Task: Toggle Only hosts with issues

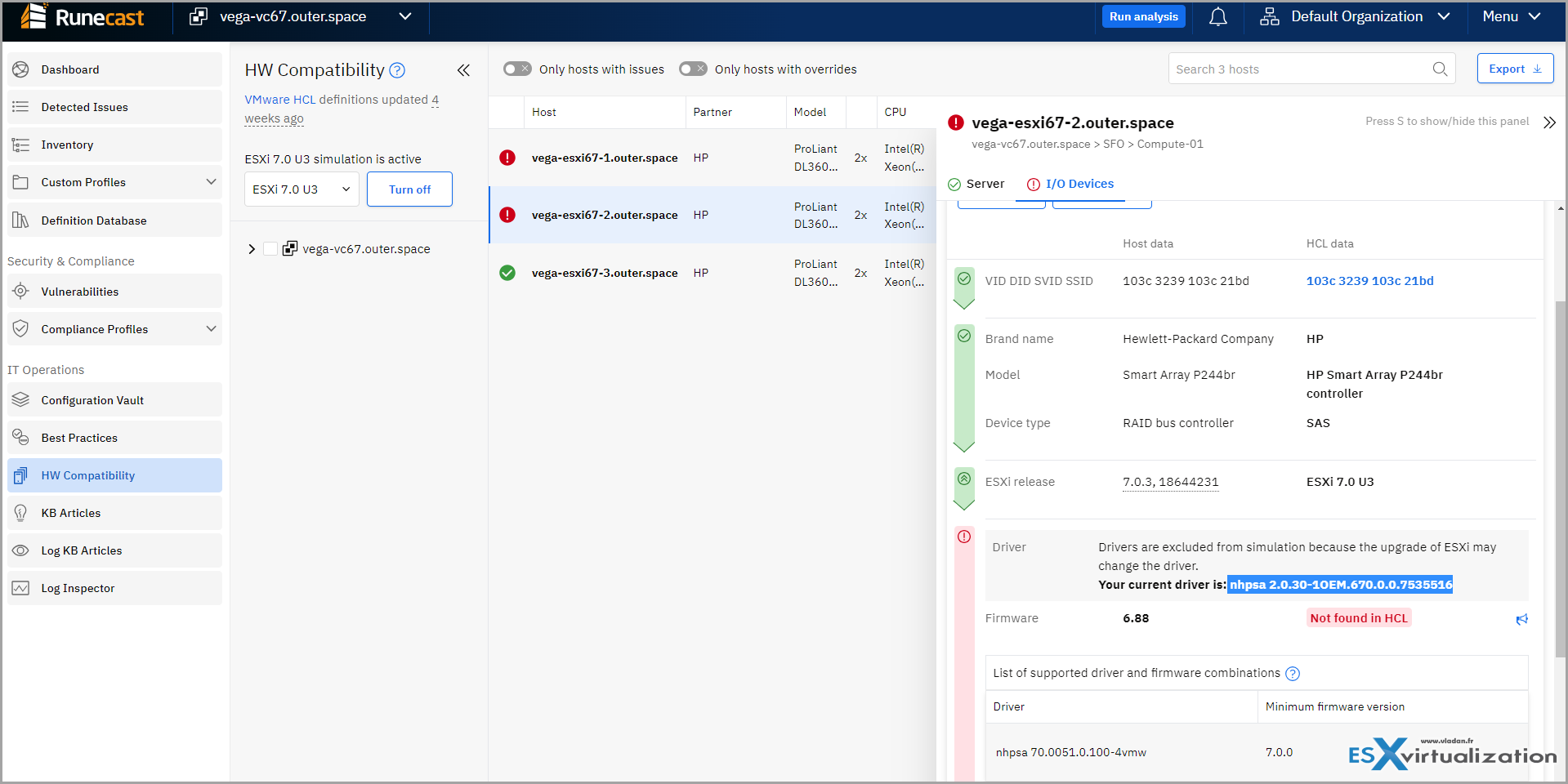Action: point(517,69)
